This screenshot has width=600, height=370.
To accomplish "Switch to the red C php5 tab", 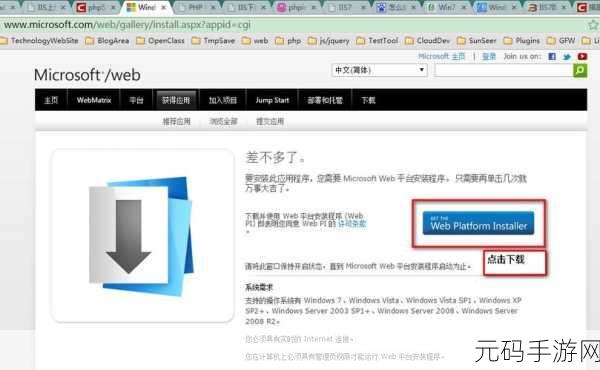I will point(95,7).
